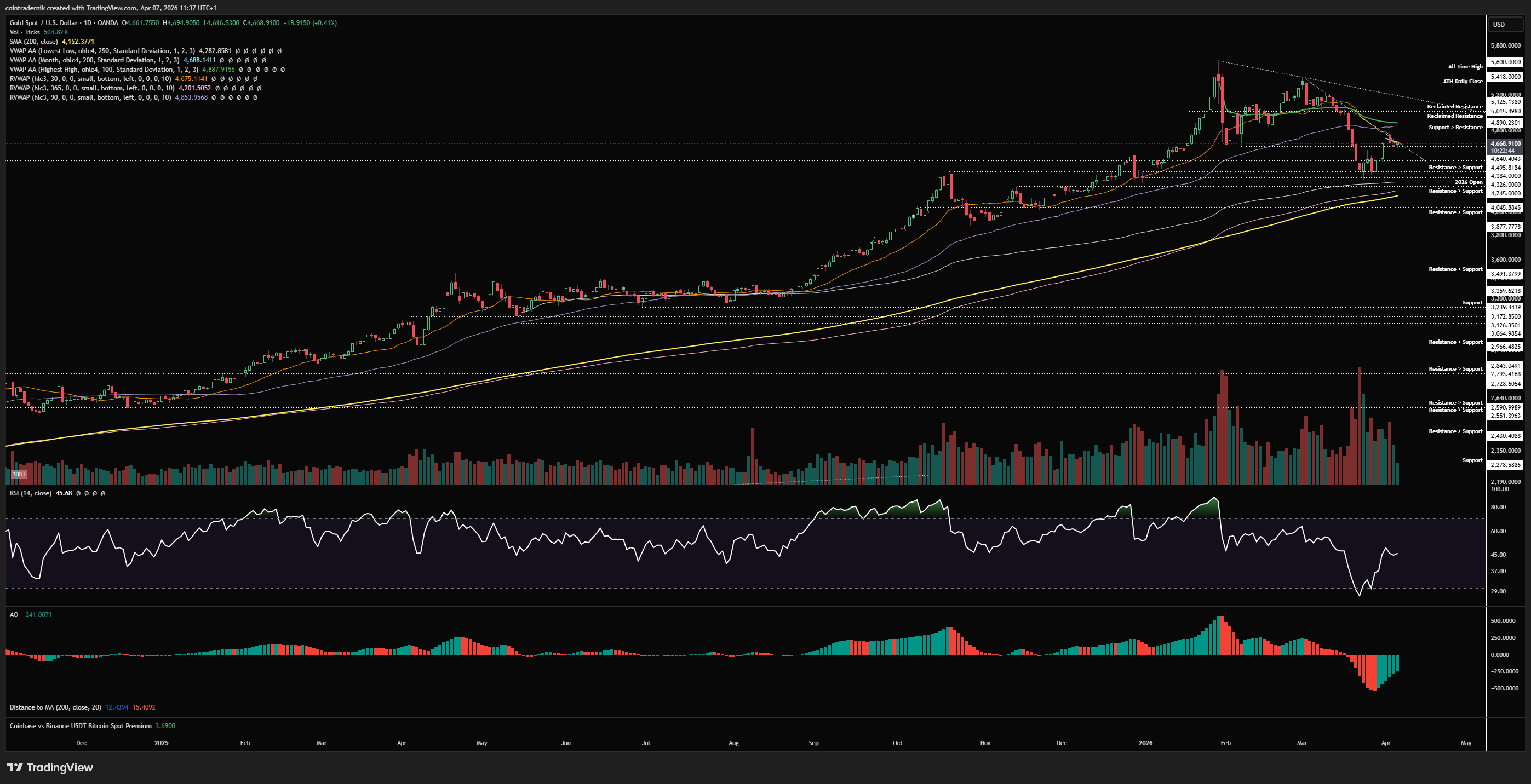Click the 2026 Open annotation label
Viewport: 1531px width, 784px height.
coord(1468,182)
